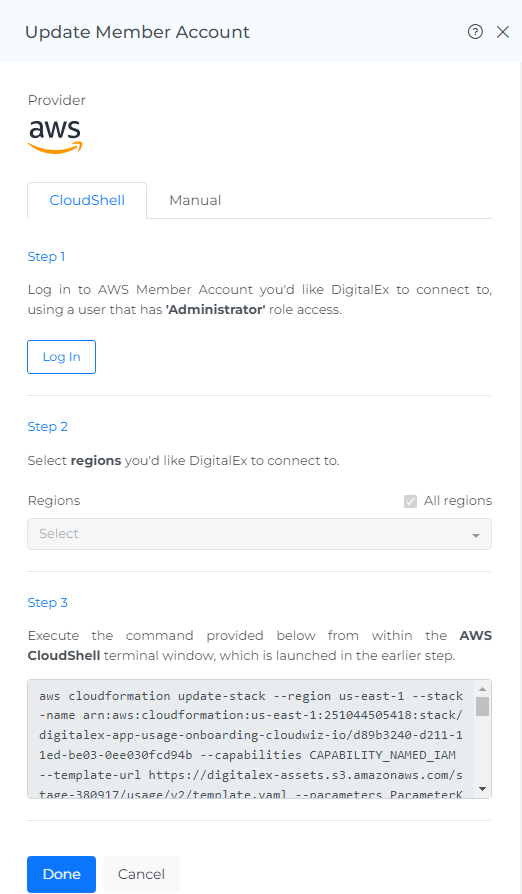Click the Cancel button

click(141, 874)
